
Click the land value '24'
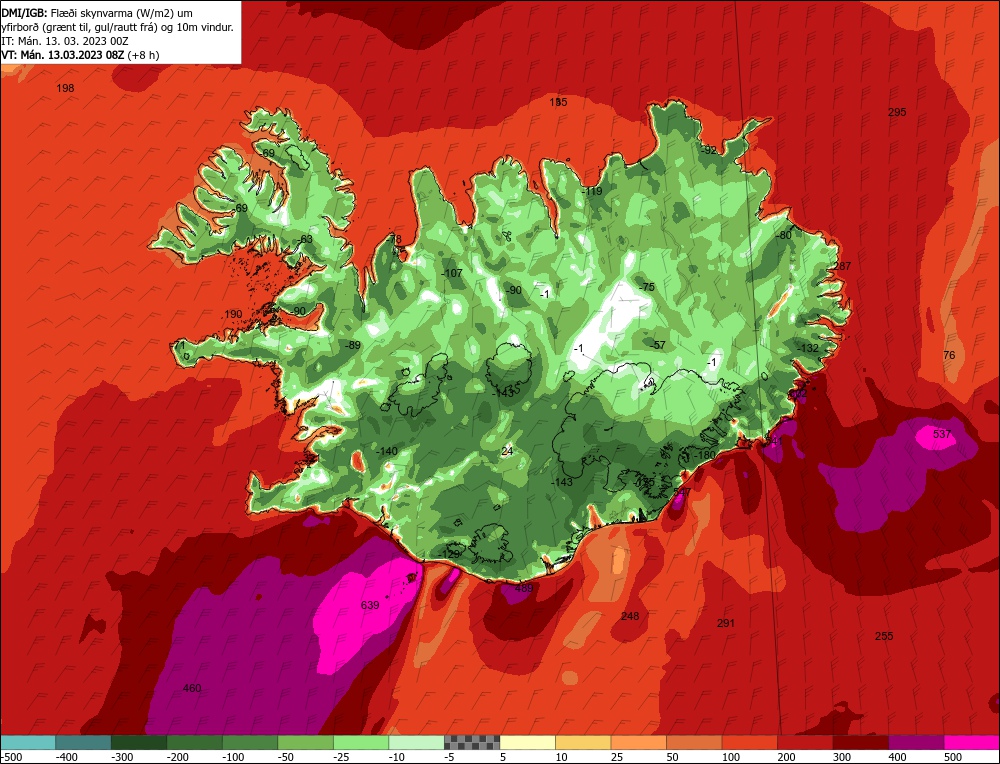coord(507,452)
